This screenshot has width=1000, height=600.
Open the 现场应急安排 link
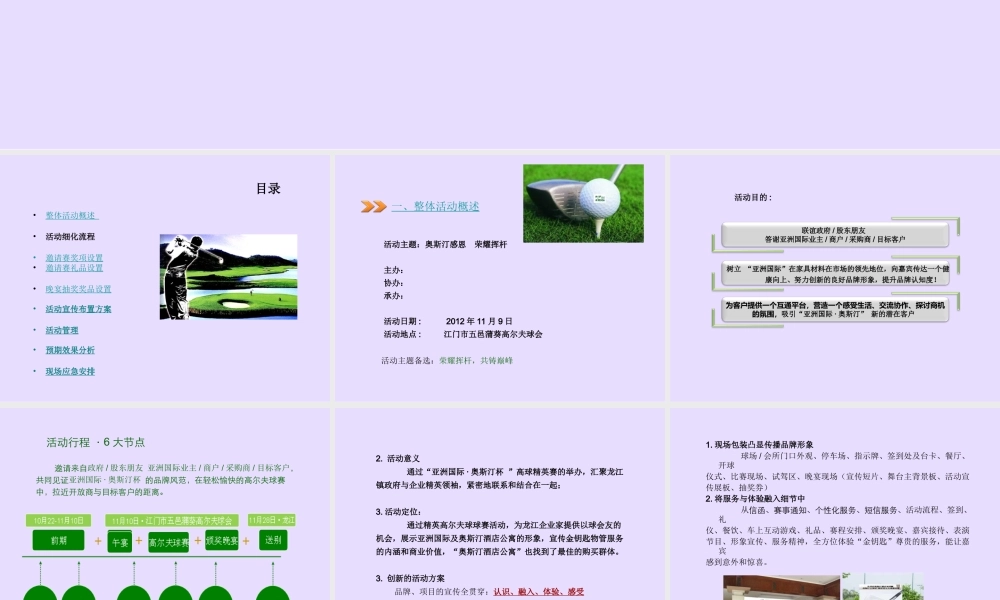[x=70, y=371]
